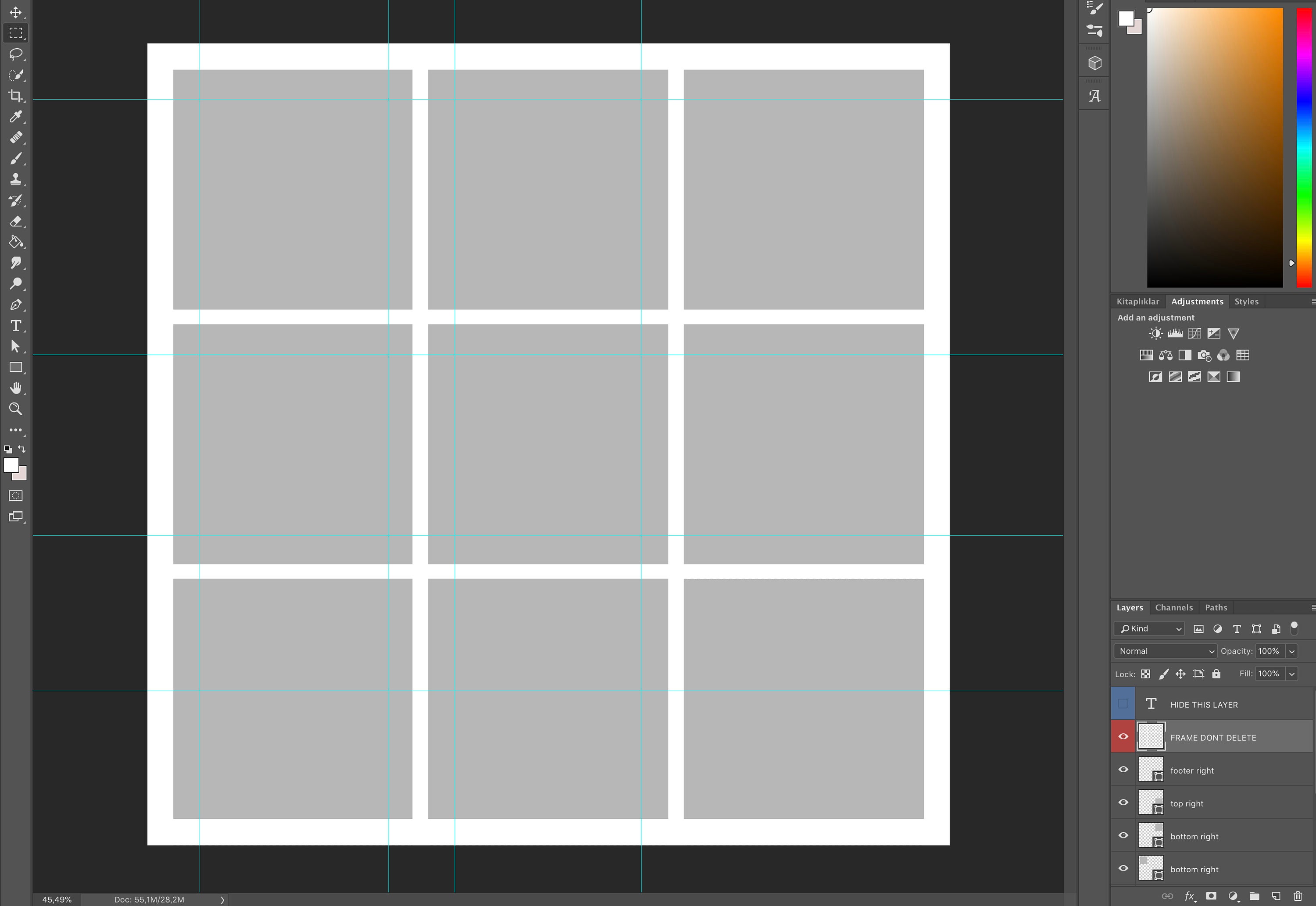Swap foreground and background colors
The width and height of the screenshot is (1316, 906).
tap(21, 449)
